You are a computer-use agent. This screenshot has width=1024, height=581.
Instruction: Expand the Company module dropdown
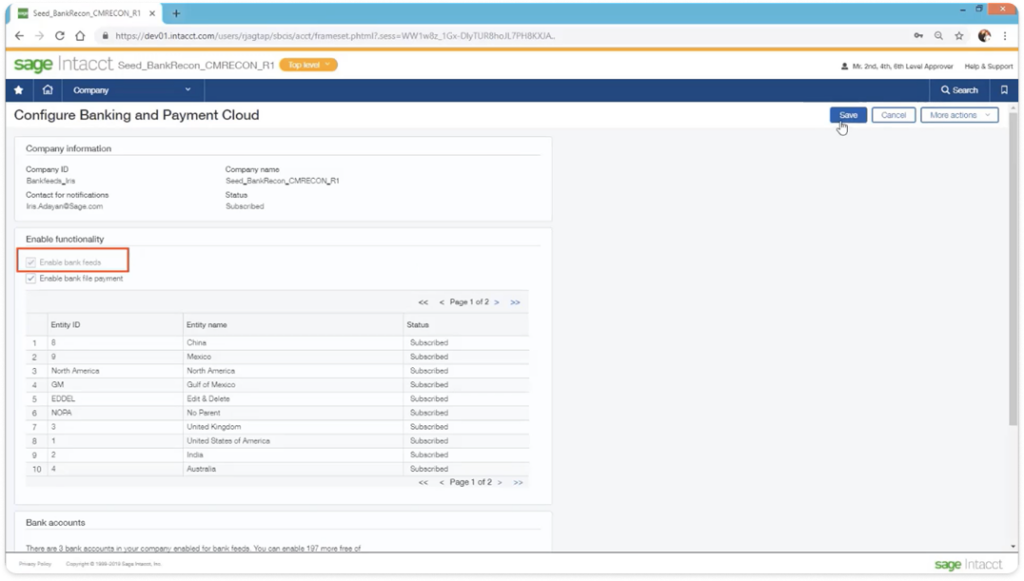pyautogui.click(x=133, y=90)
